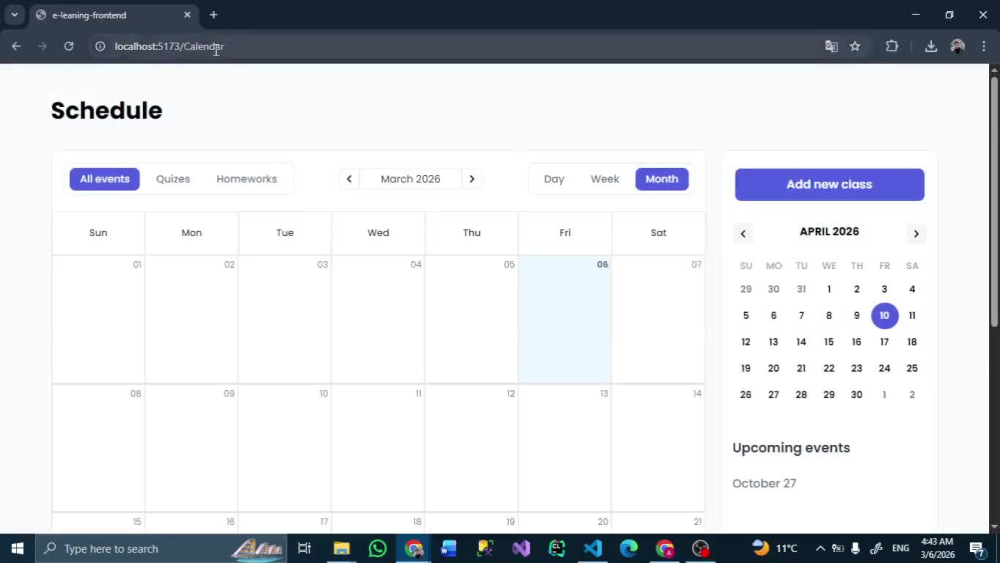Open File Explorer from taskbar
Screen dimensions: 1000x563
click(341, 548)
